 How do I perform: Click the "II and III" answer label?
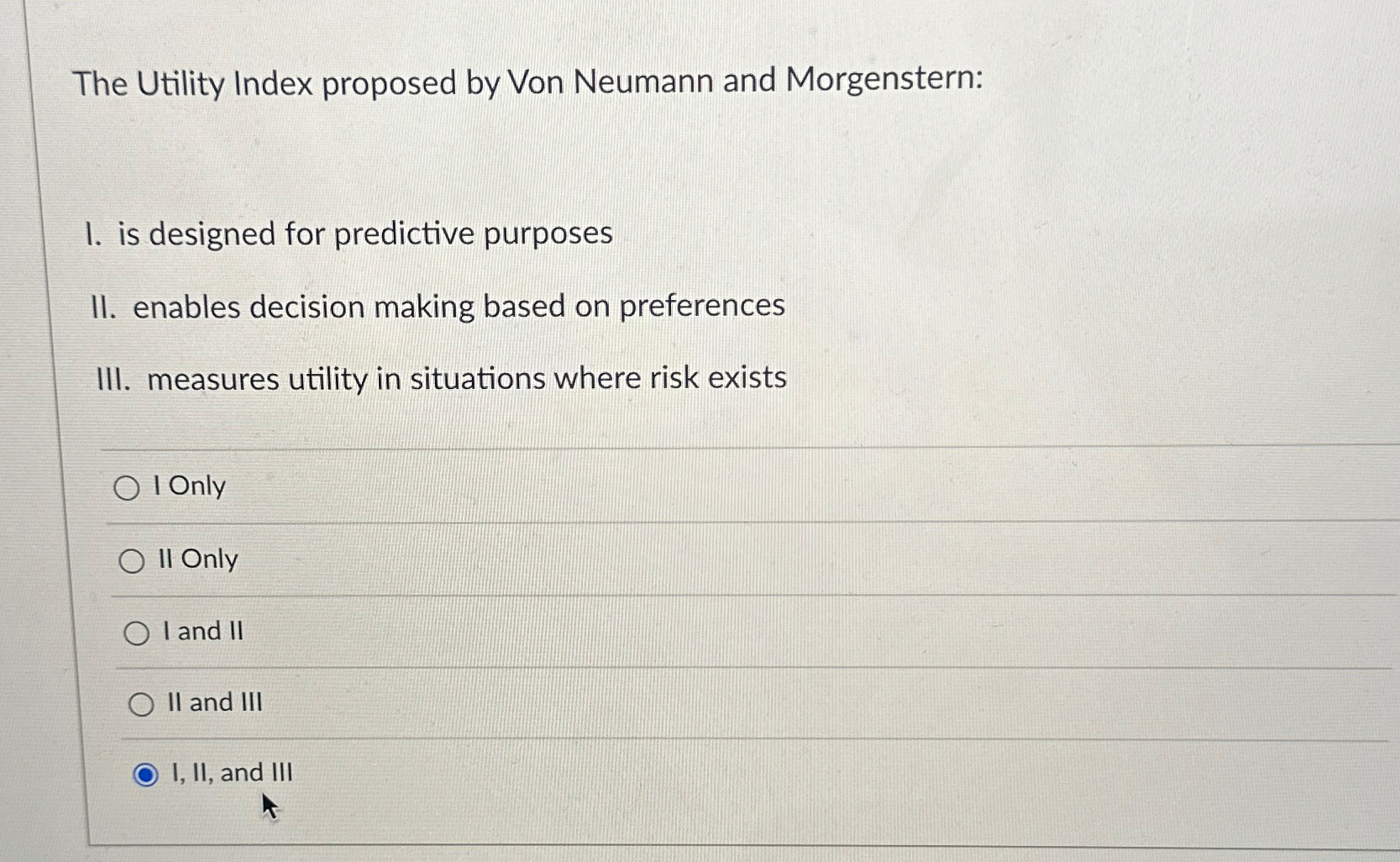click(x=216, y=703)
